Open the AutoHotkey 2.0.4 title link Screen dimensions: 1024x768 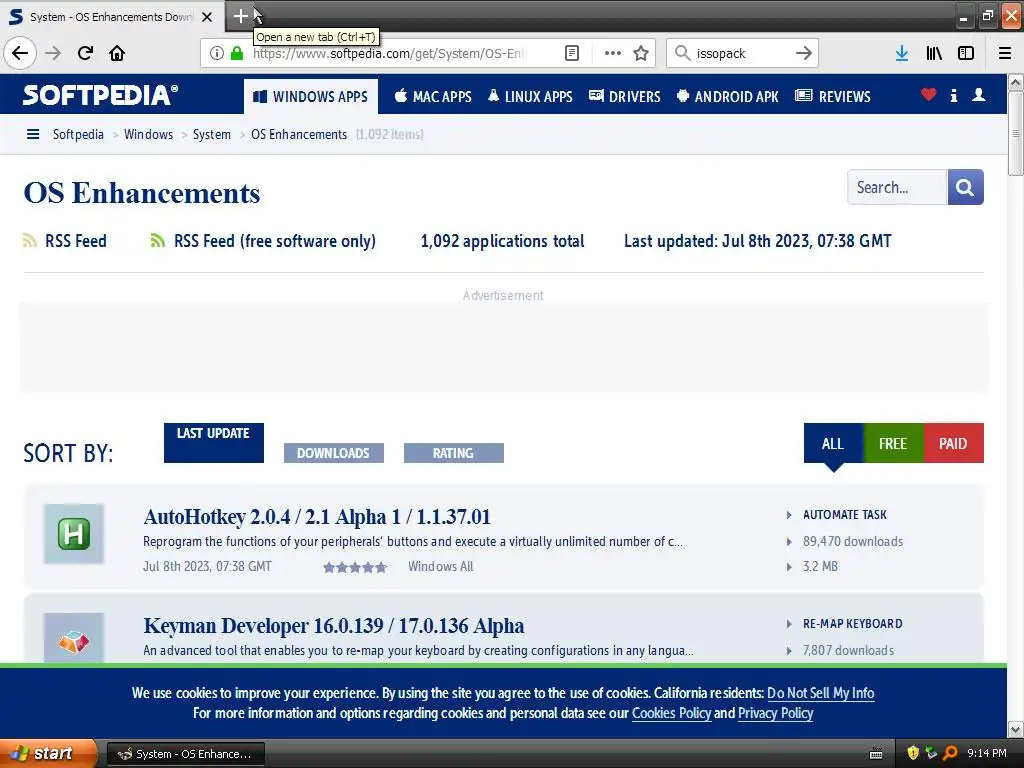click(x=317, y=517)
